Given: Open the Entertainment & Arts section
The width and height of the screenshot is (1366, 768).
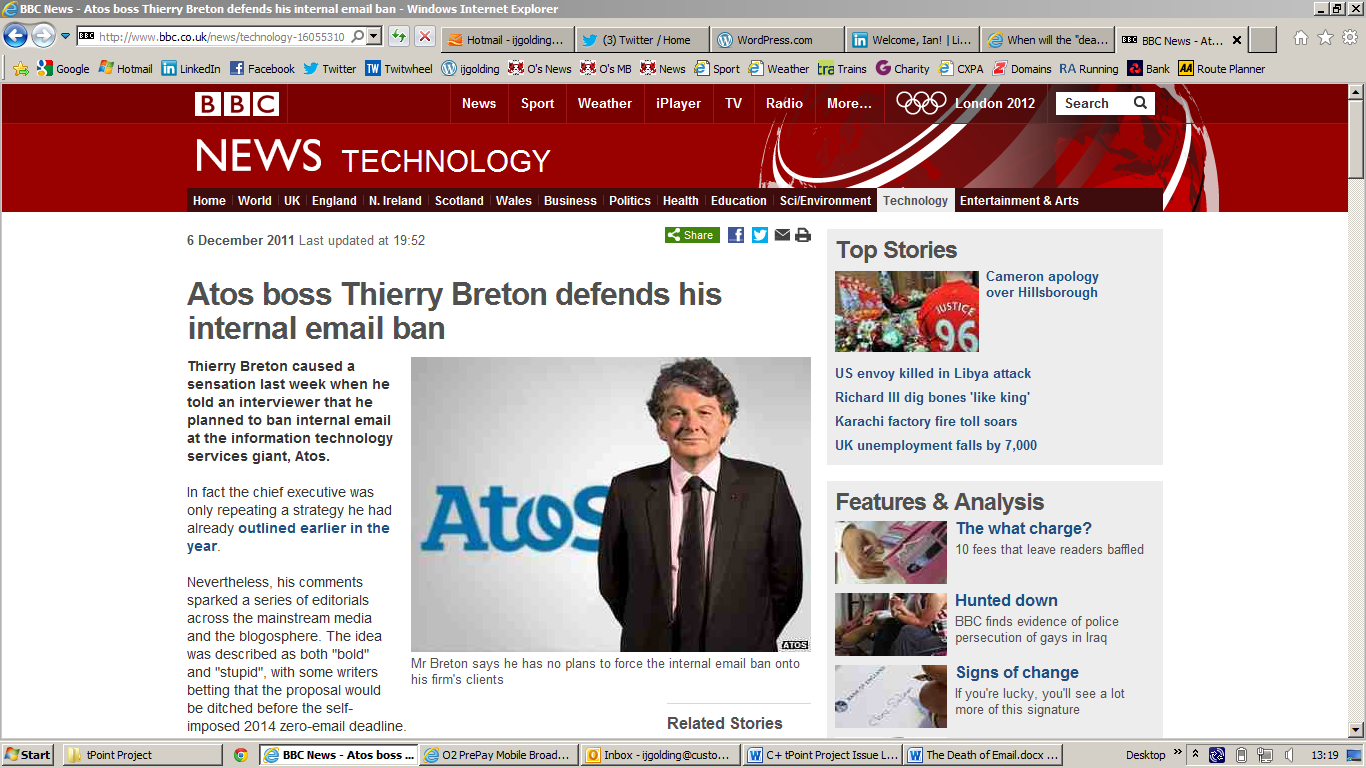Looking at the screenshot, I should tap(1019, 200).
